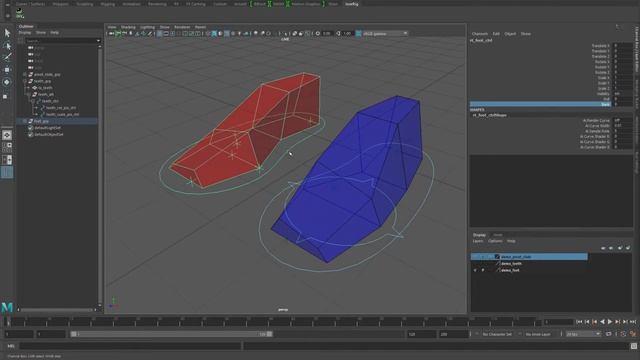This screenshot has width=640, height=360.
Task: Click the Translate X value field
Action: 623,46
